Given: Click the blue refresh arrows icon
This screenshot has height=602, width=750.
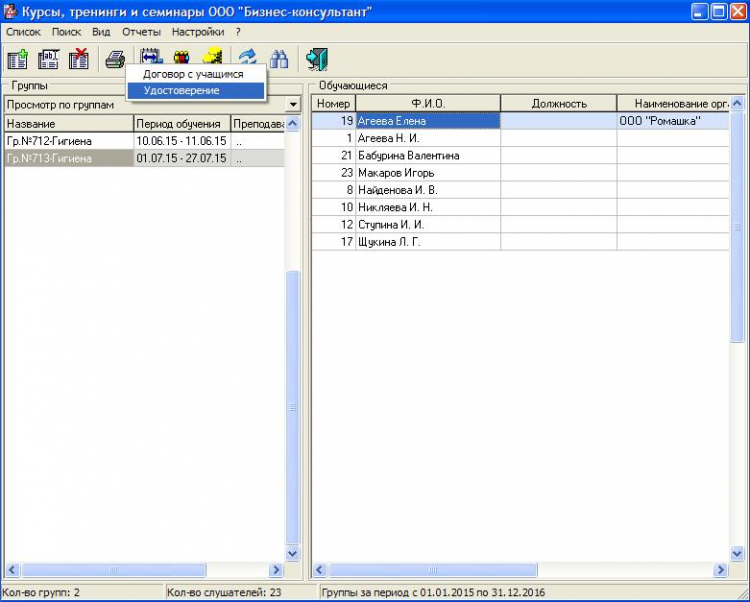Looking at the screenshot, I should tap(248, 59).
